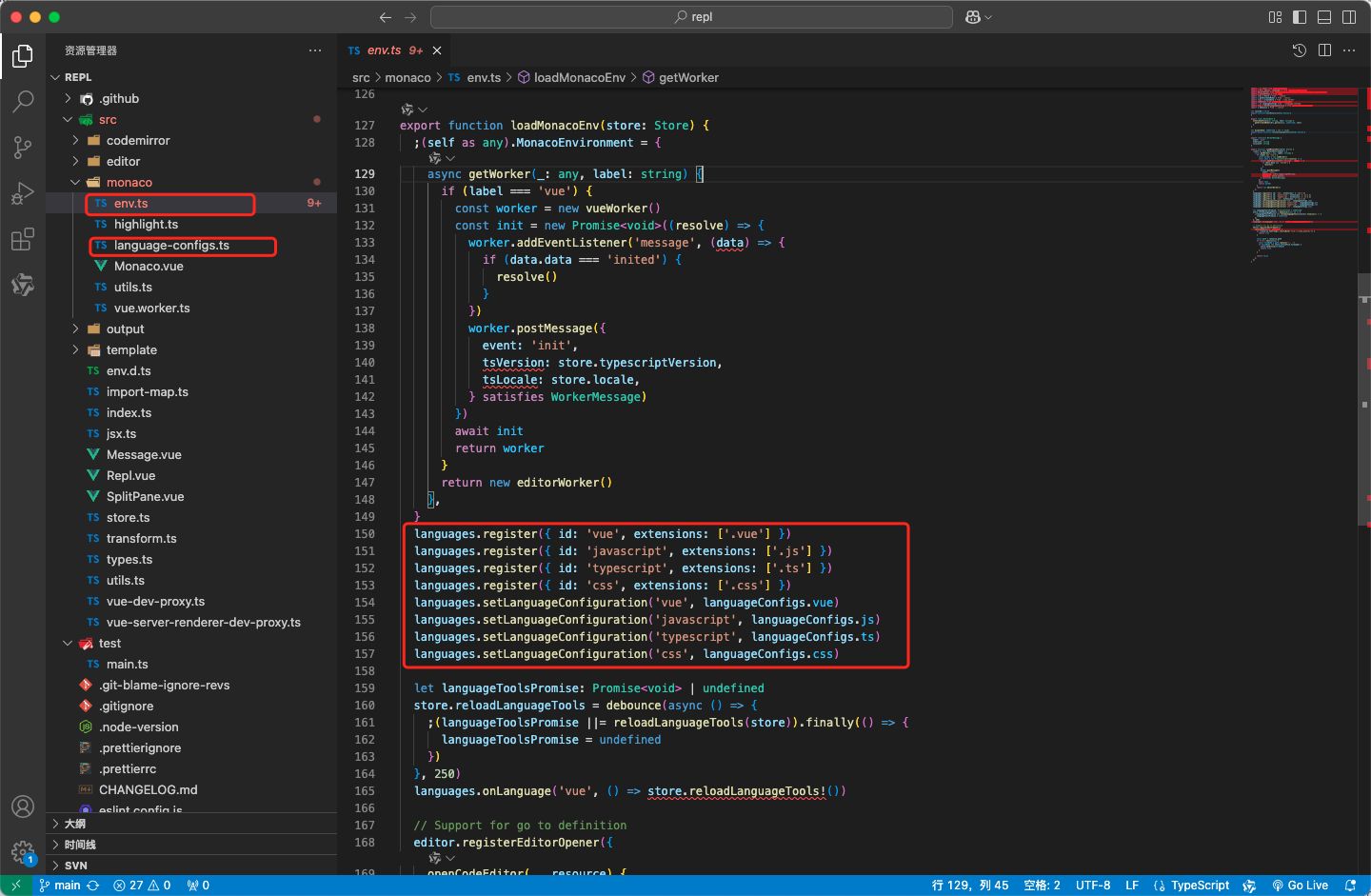
Task: Change encoding via UTF-8 status item
Action: tap(1093, 886)
